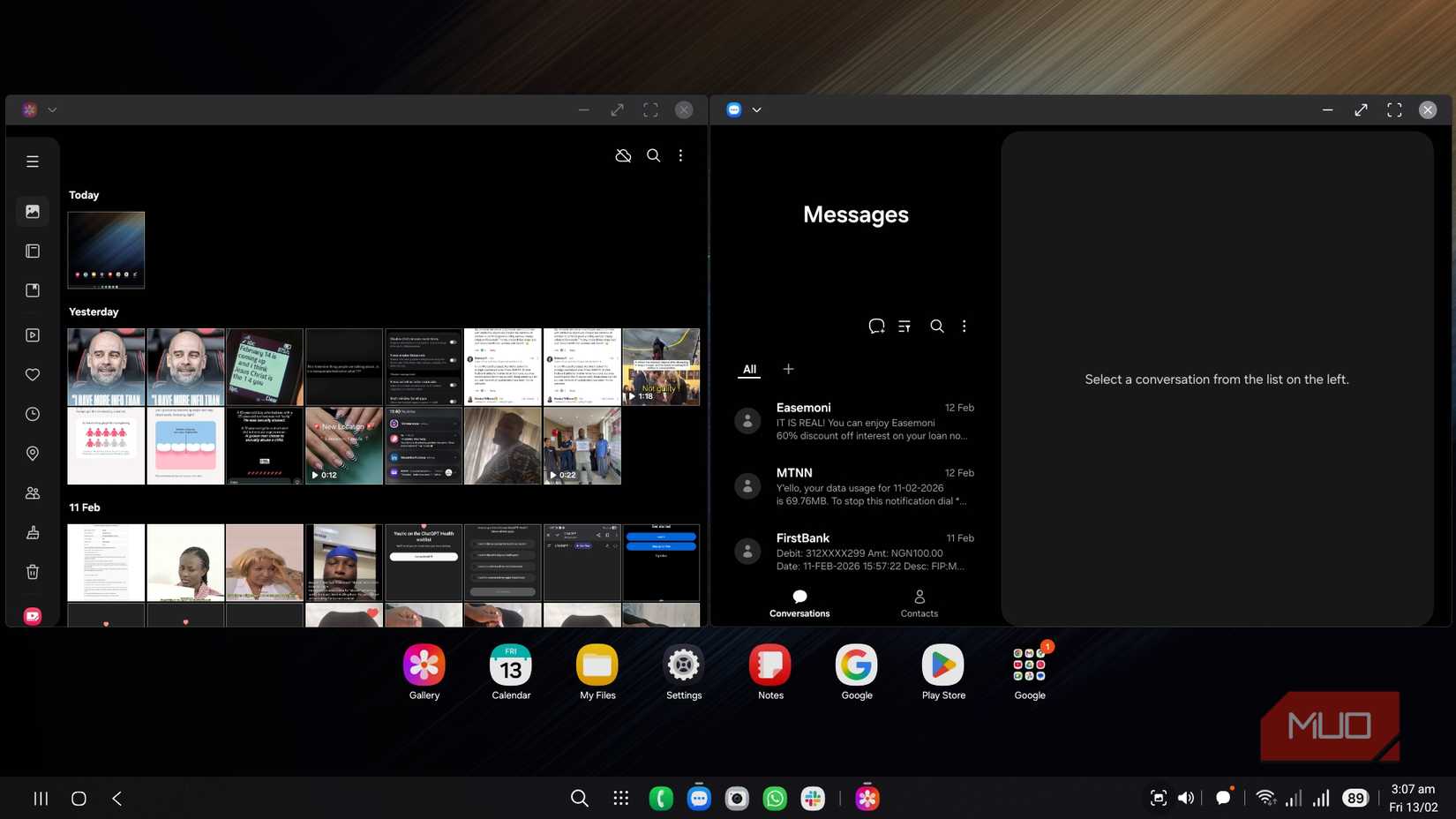Search in Gallery
Viewport: 1456px width, 819px height.
pyautogui.click(x=653, y=155)
